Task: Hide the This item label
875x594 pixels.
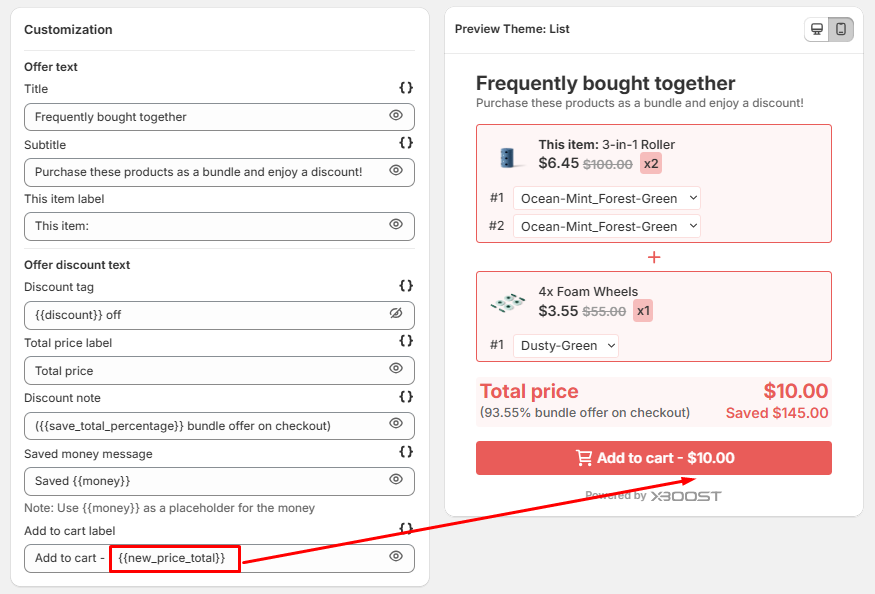Action: (396, 225)
